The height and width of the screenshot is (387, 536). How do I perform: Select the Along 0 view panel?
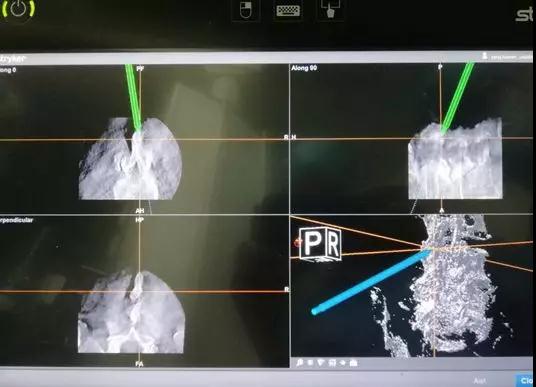(x=144, y=138)
